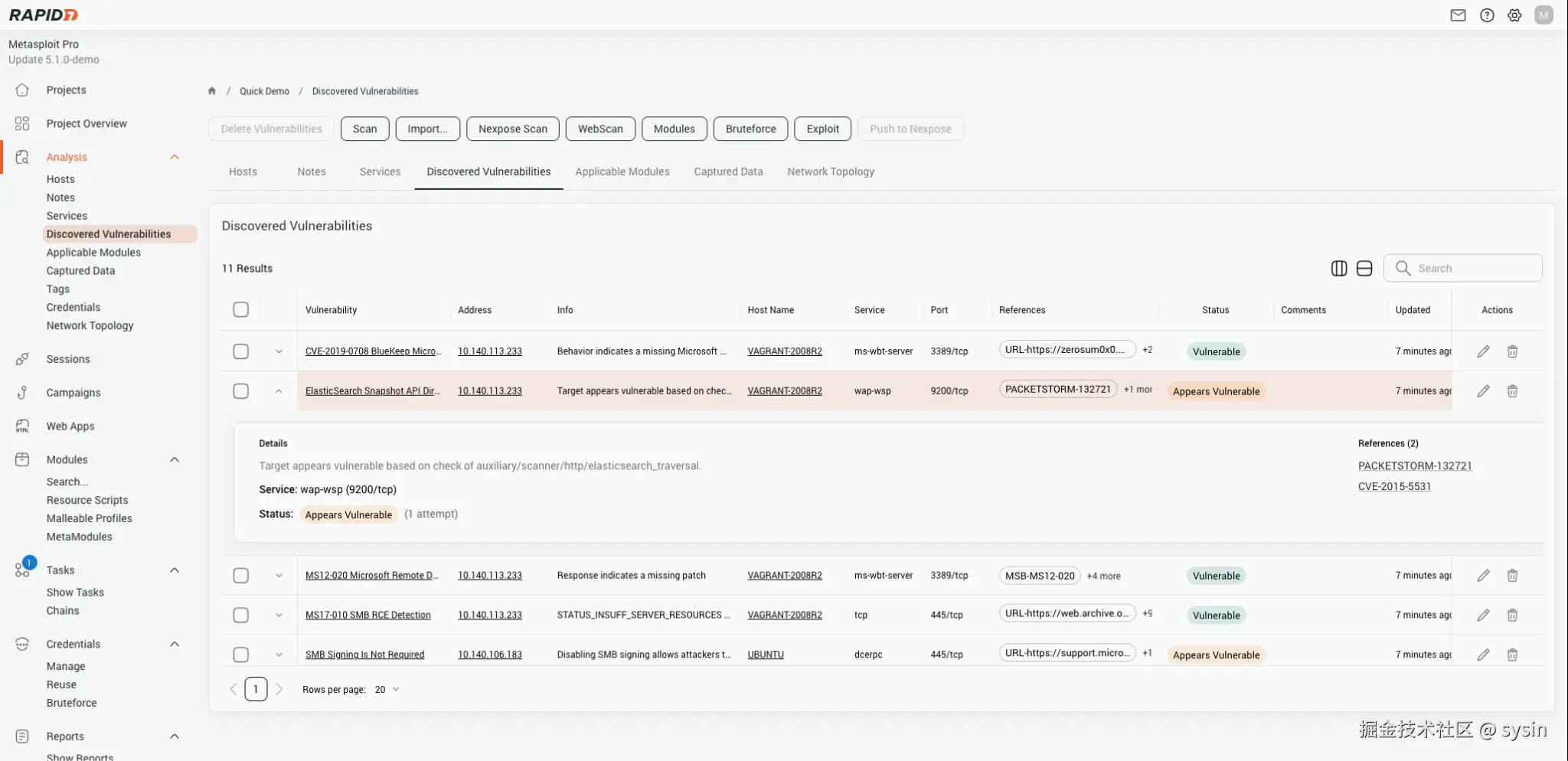Image resolution: width=1568 pixels, height=761 pixels.
Task: Check the MS17-010 SMB RCE row checkbox
Action: point(241,616)
